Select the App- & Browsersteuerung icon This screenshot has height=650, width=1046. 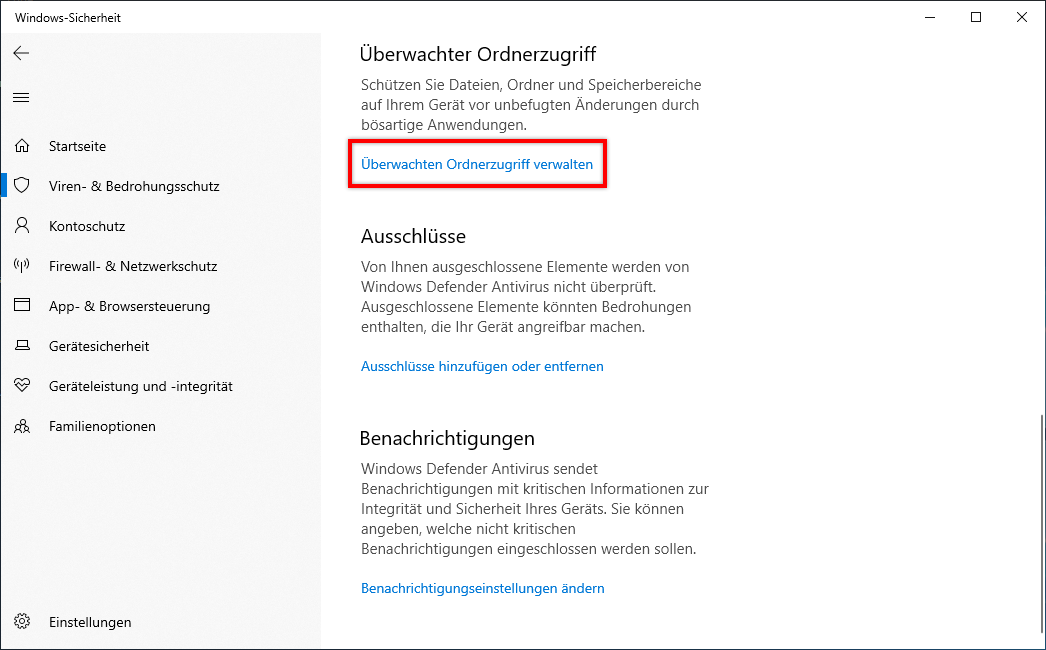[x=22, y=306]
